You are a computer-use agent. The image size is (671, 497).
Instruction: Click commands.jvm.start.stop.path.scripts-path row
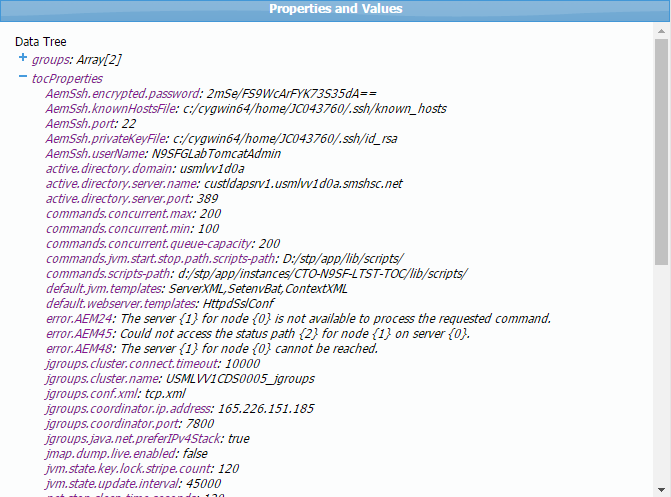click(225, 259)
